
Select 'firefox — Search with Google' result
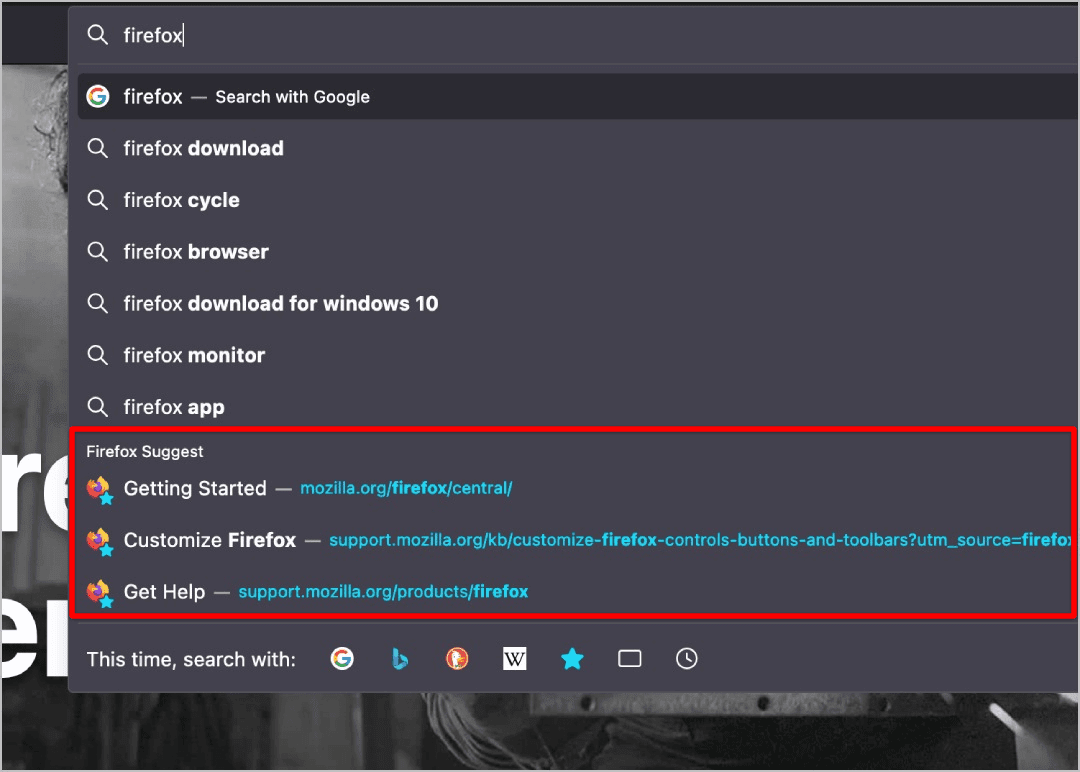246,97
